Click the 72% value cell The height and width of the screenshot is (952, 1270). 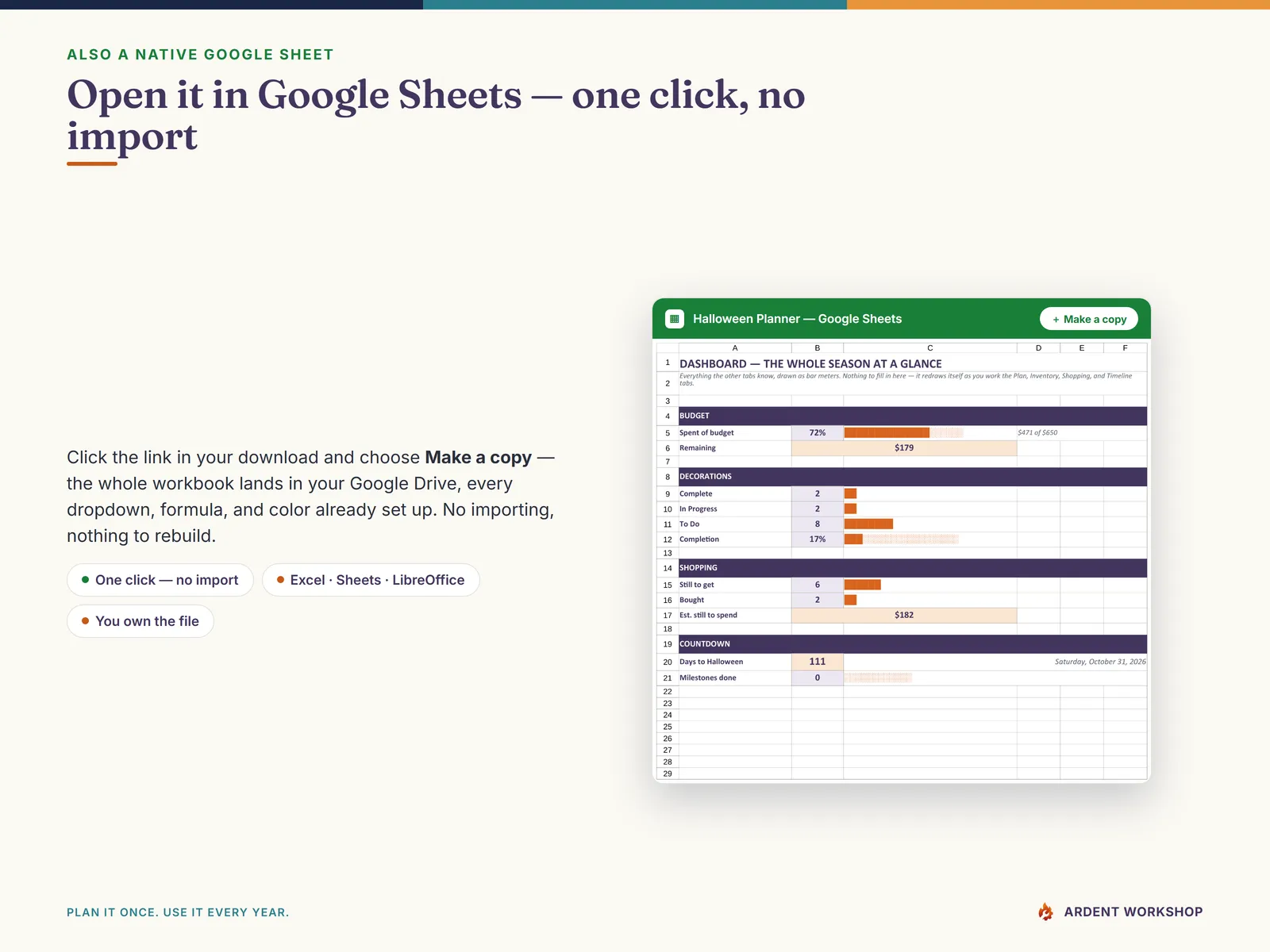tap(818, 433)
